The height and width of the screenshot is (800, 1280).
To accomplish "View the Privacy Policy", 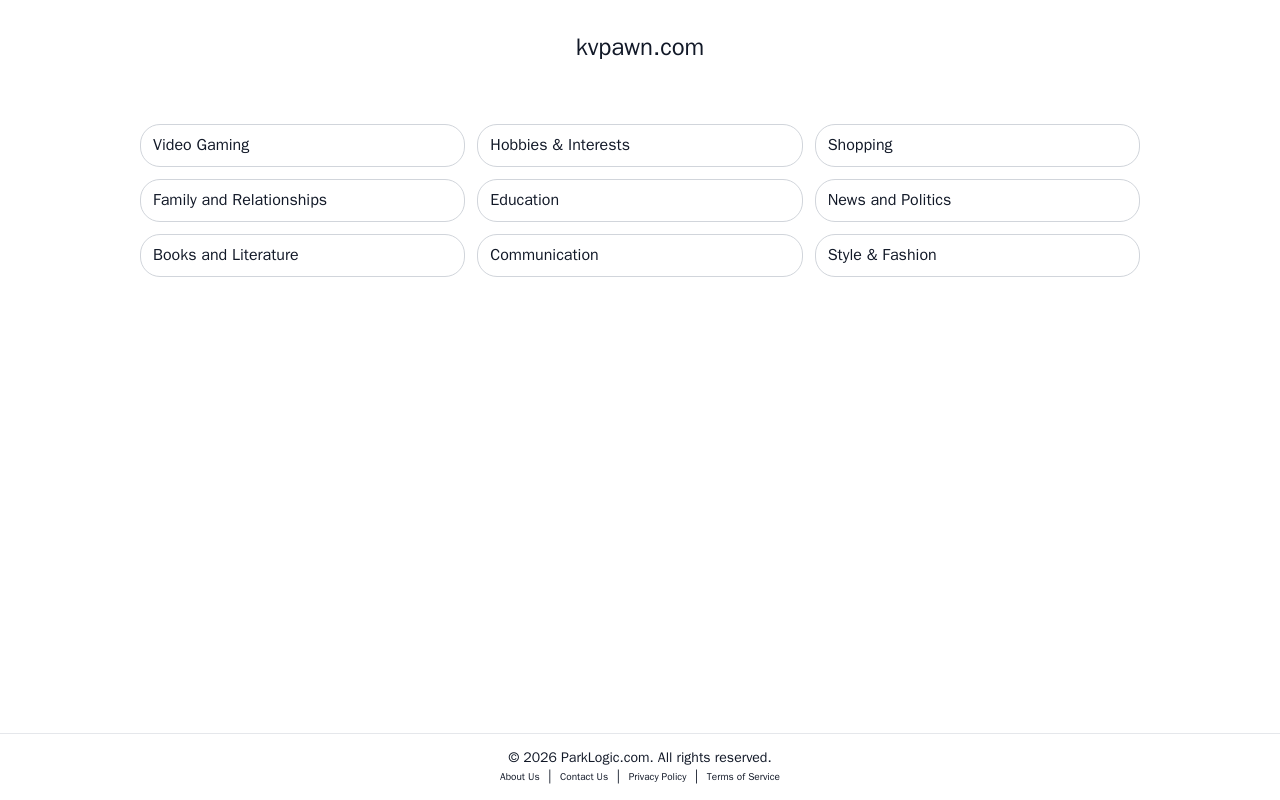I will pyautogui.click(x=657, y=777).
